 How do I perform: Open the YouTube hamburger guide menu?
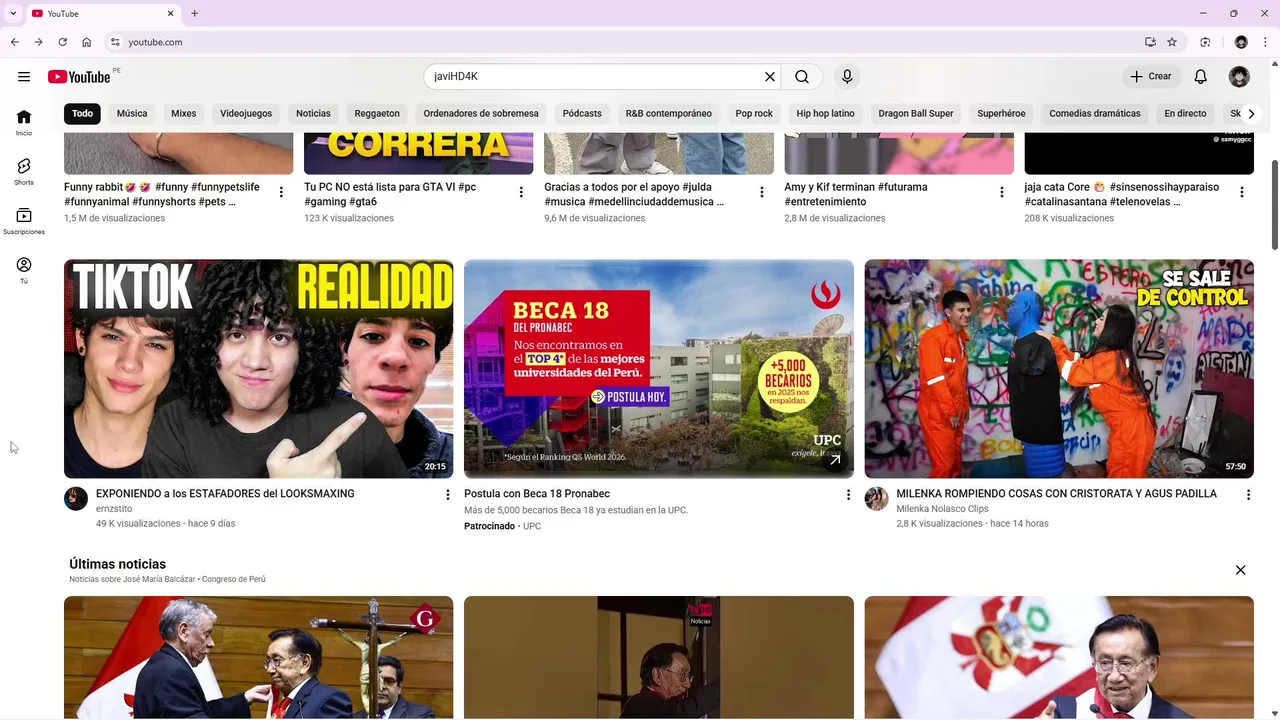(x=24, y=77)
